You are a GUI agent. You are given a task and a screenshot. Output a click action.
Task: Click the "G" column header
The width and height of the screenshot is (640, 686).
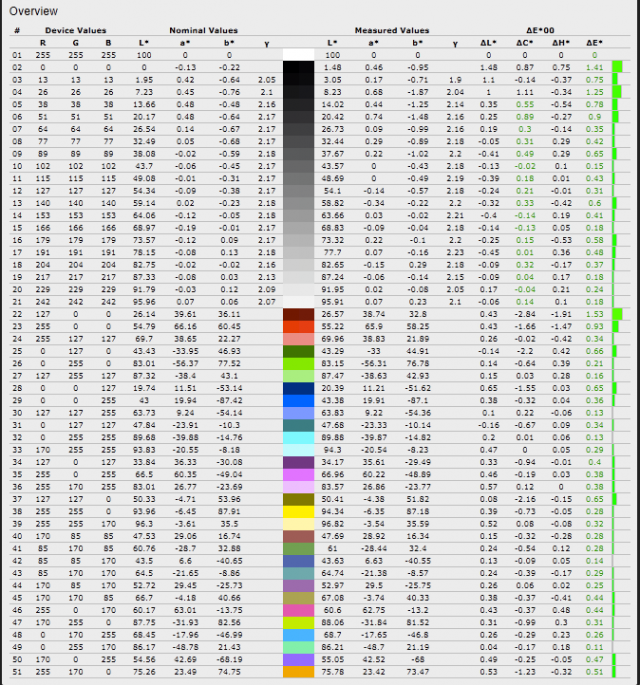76,42
